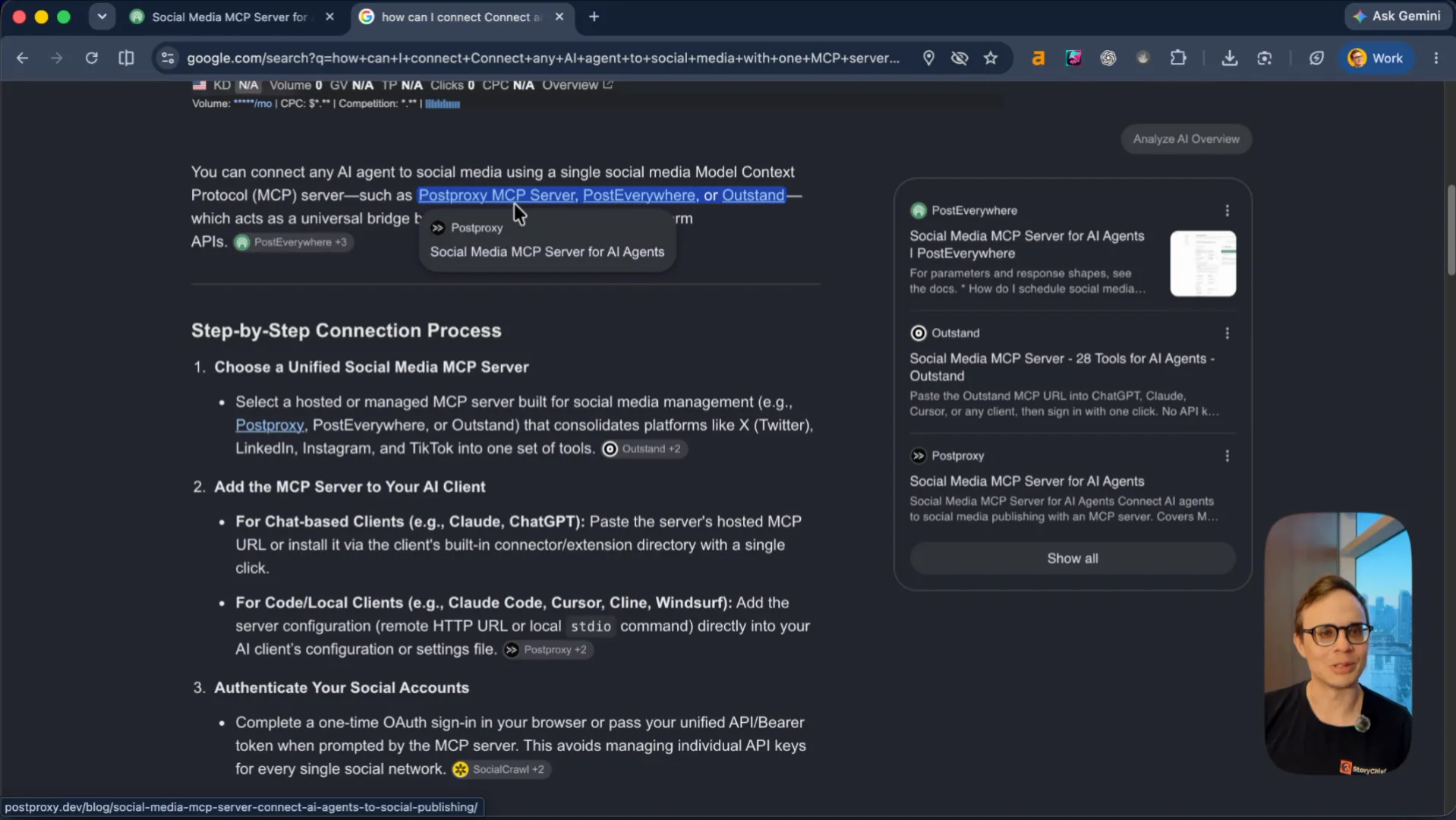Expand the Postproxy +2 sources chip
The width and height of the screenshot is (1456, 820).
pos(547,650)
